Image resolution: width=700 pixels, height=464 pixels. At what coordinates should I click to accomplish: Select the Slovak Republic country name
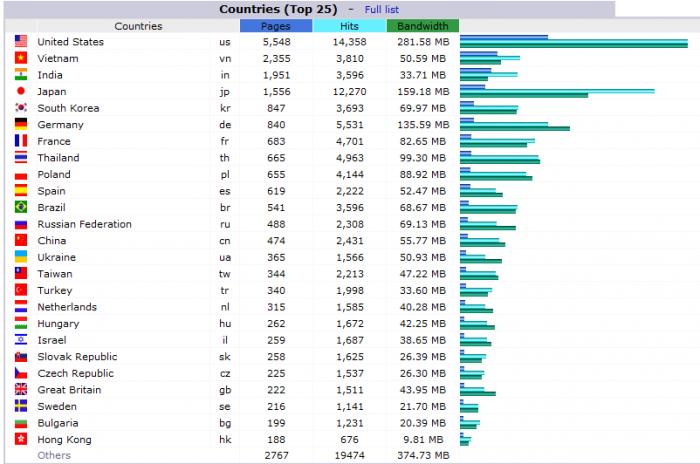[x=77, y=356]
